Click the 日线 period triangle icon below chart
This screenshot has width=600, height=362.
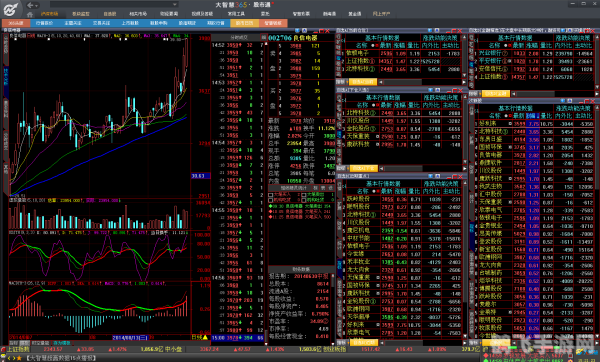[x=205, y=337]
